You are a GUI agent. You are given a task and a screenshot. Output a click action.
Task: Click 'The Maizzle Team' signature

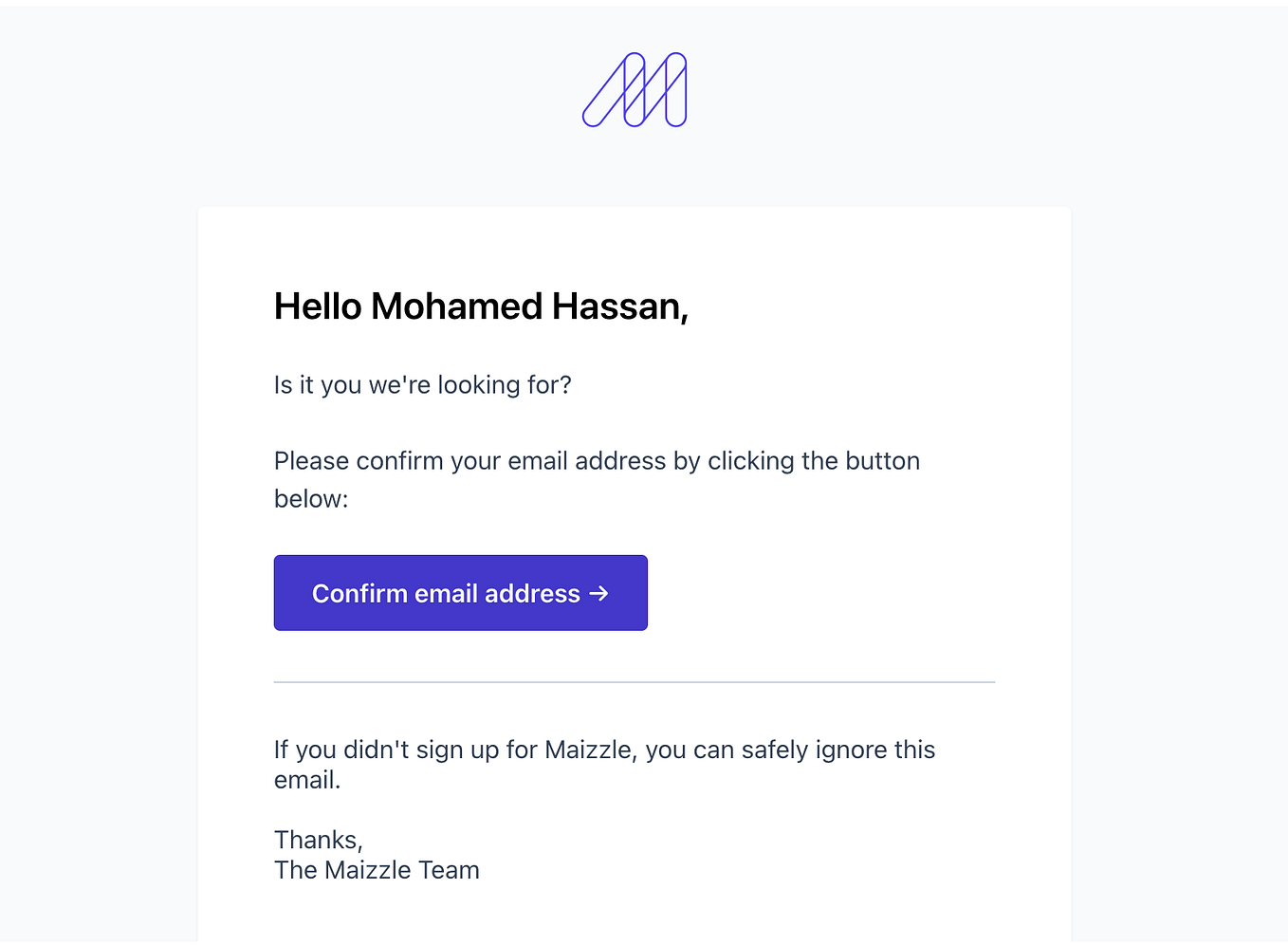click(x=377, y=870)
